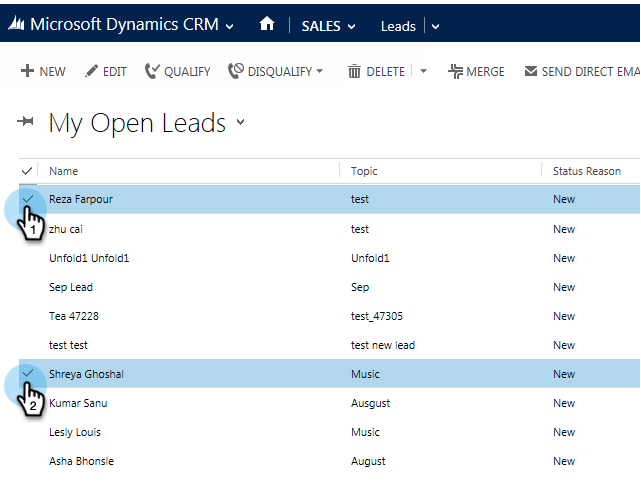The height and width of the screenshot is (484, 641).
Task: Open the dropdown arrow next to DELETE
Action: [423, 72]
